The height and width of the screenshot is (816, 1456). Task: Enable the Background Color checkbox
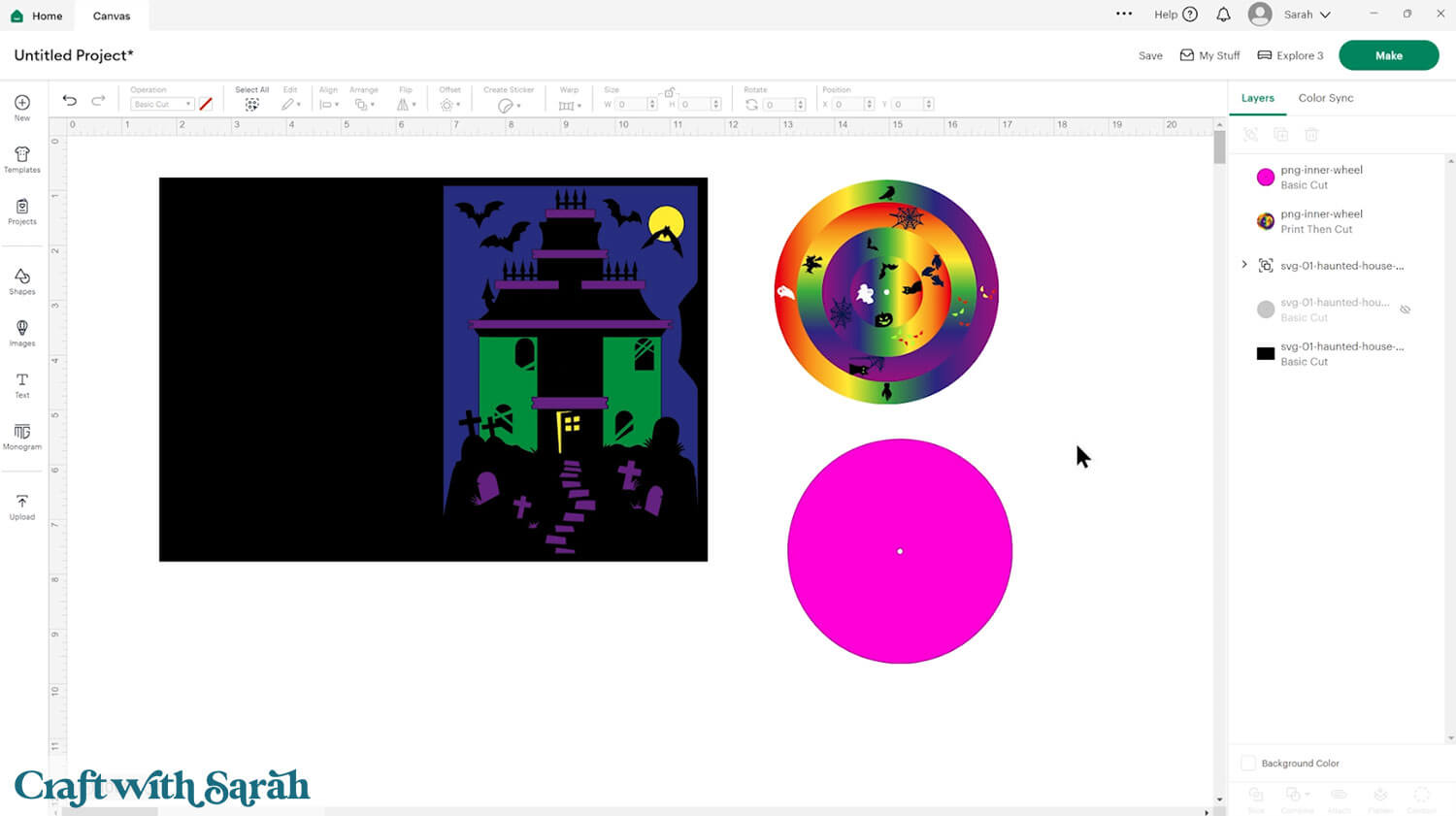coord(1248,763)
